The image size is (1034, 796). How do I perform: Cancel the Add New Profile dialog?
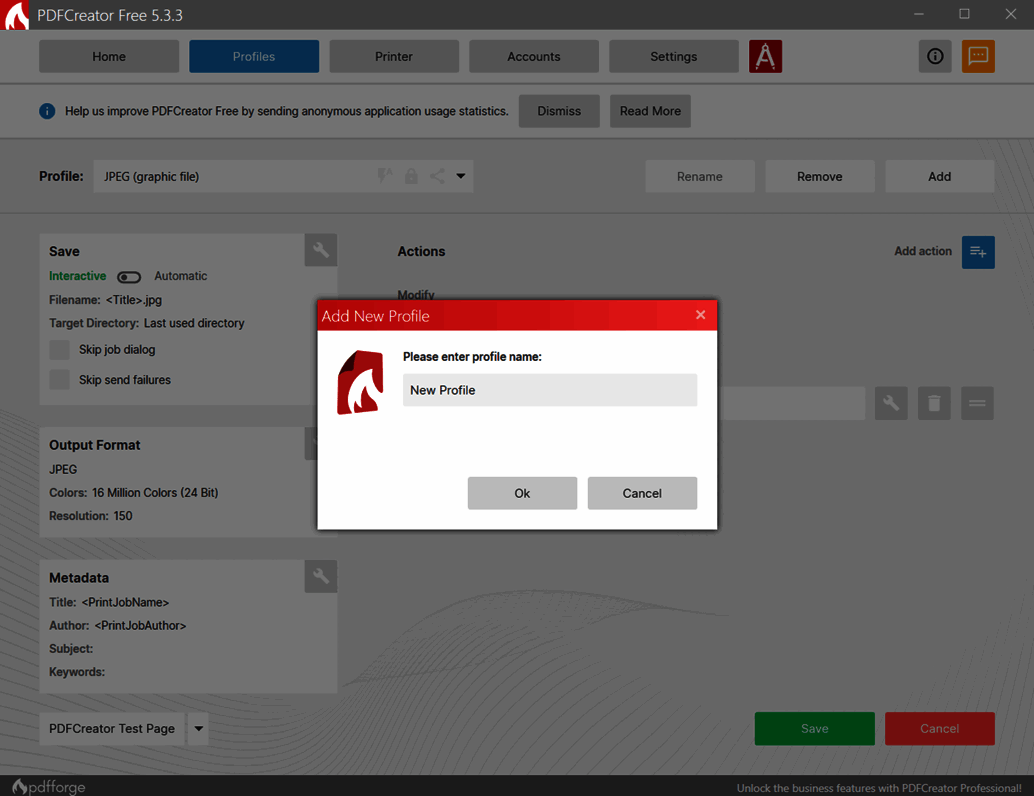[642, 493]
